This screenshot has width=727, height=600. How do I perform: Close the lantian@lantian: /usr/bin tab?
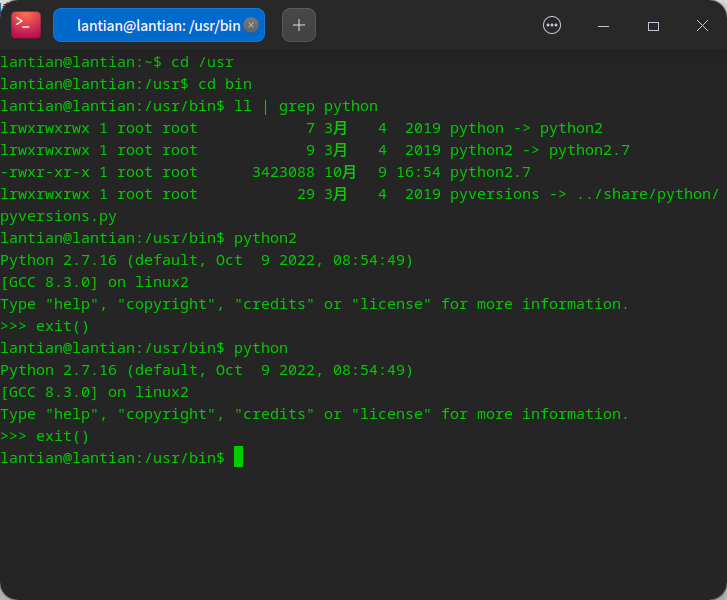(251, 25)
